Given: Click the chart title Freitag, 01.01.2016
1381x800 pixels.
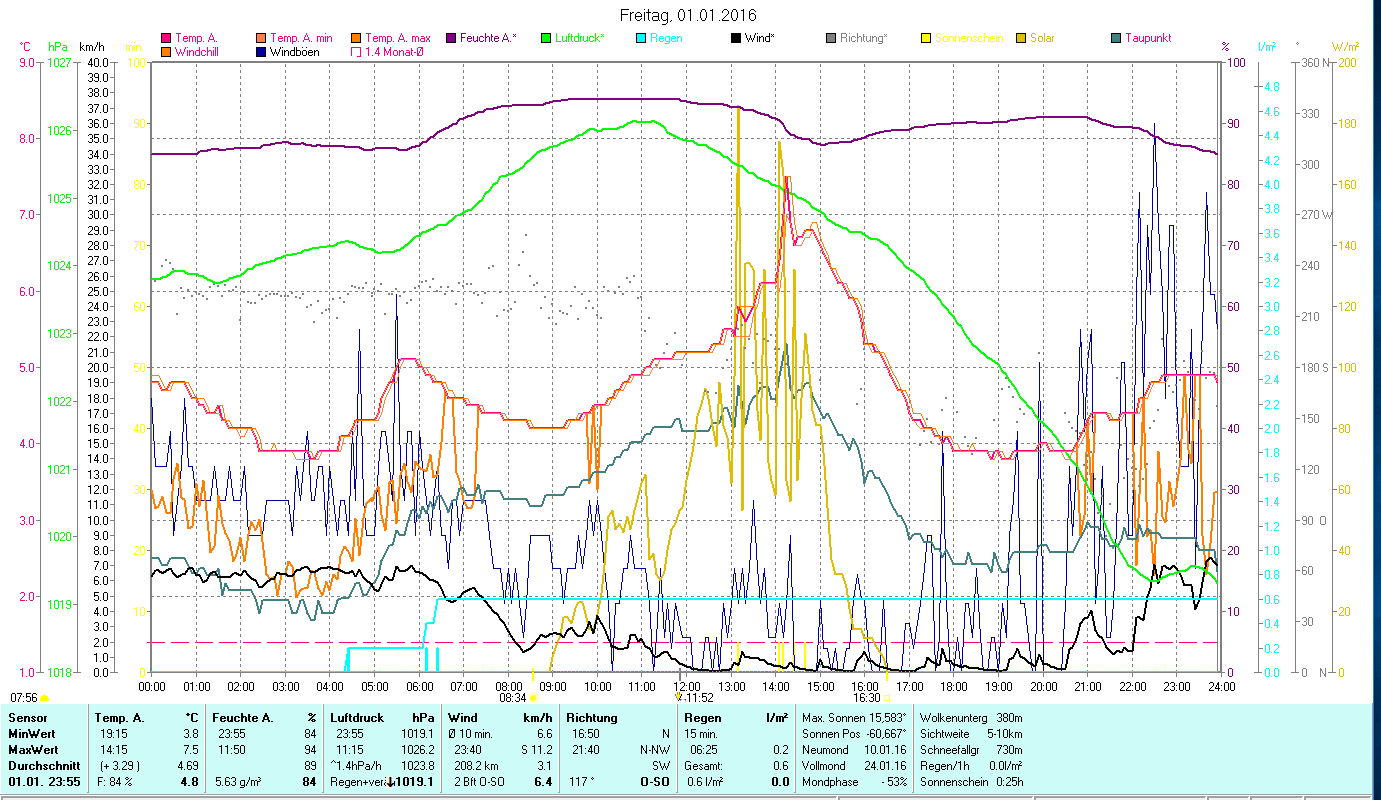Looking at the screenshot, I should pos(690,15).
